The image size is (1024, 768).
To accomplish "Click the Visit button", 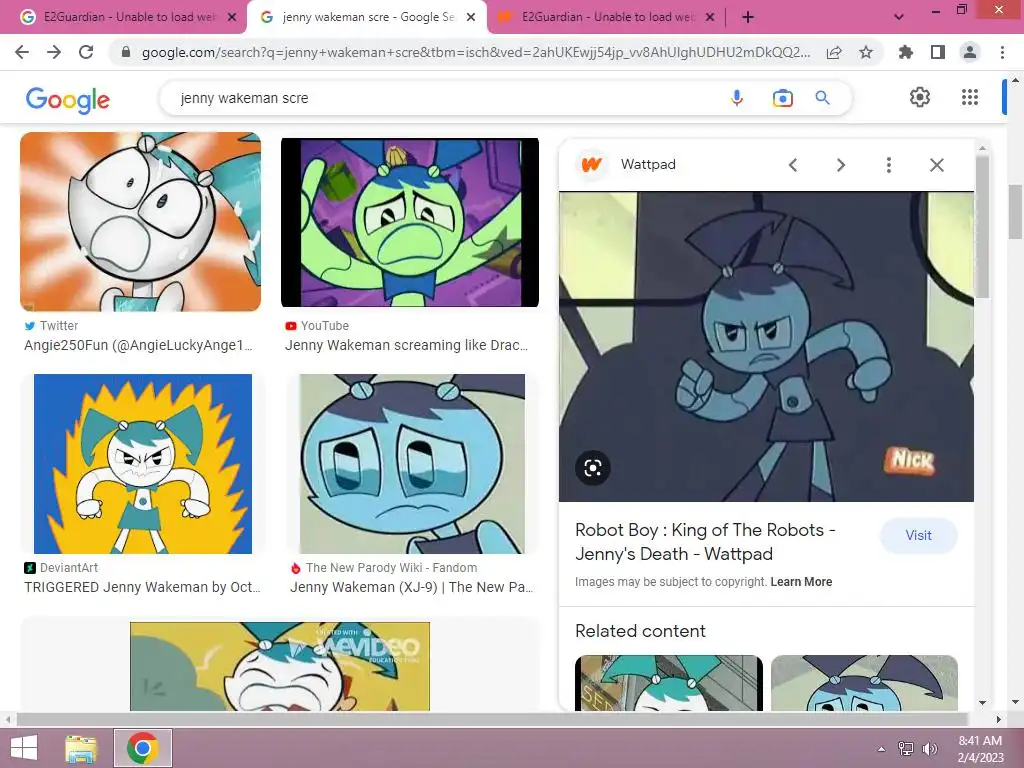I will [918, 536].
